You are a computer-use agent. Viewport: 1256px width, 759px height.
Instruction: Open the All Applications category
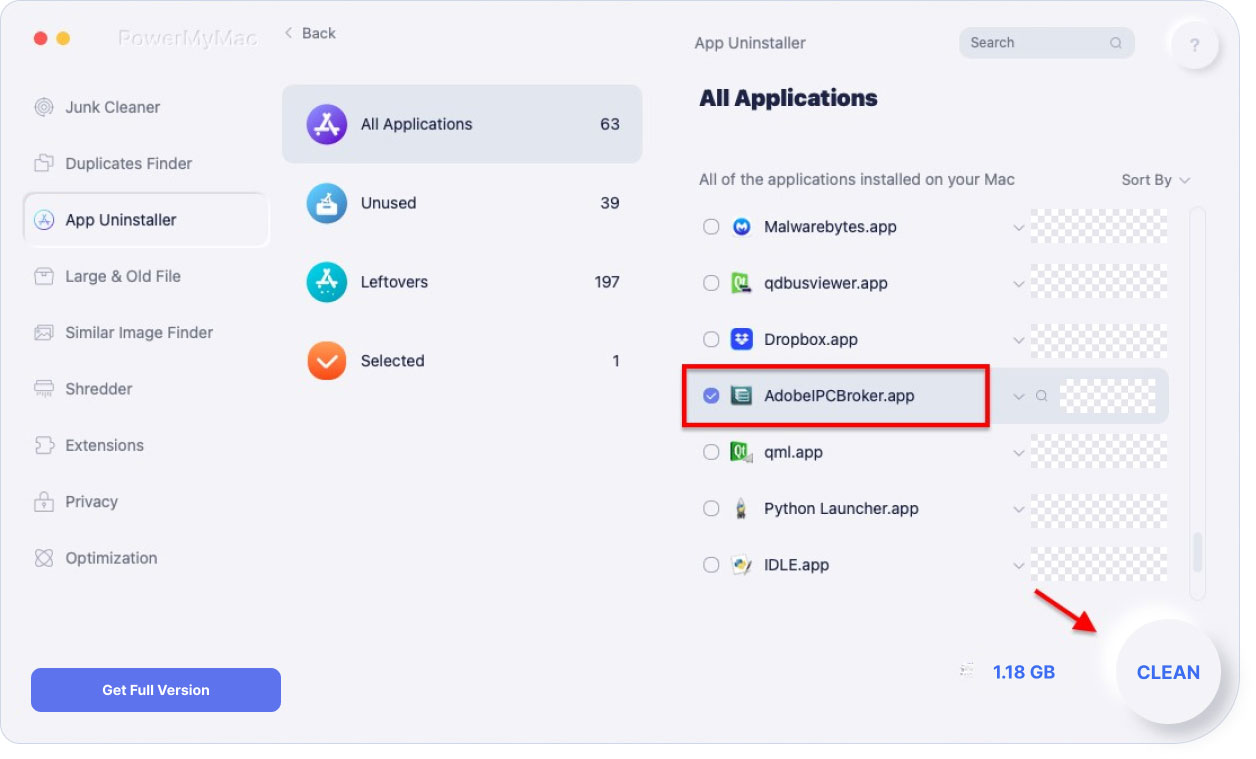pyautogui.click(x=462, y=124)
